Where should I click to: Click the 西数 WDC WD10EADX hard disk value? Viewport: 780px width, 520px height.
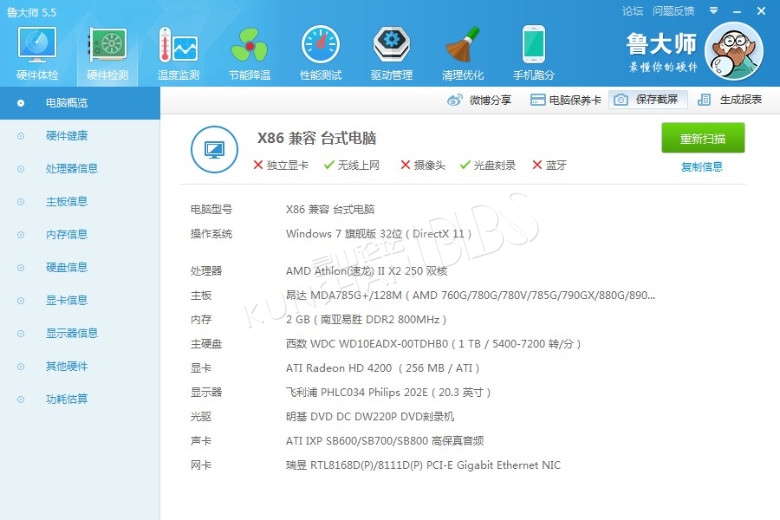[433, 344]
